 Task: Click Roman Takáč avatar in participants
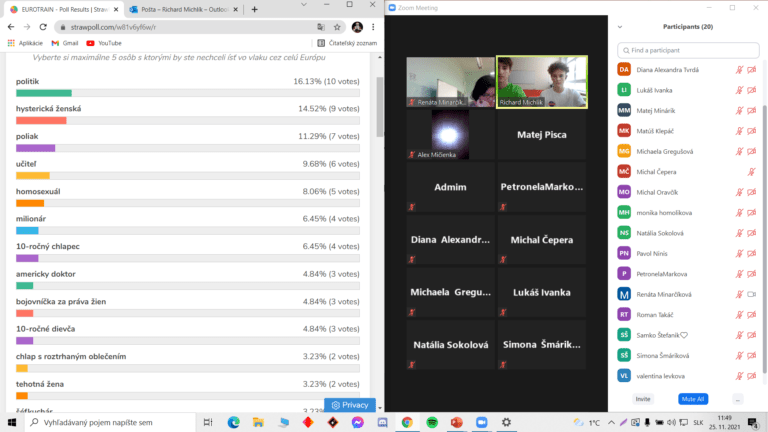(624, 315)
